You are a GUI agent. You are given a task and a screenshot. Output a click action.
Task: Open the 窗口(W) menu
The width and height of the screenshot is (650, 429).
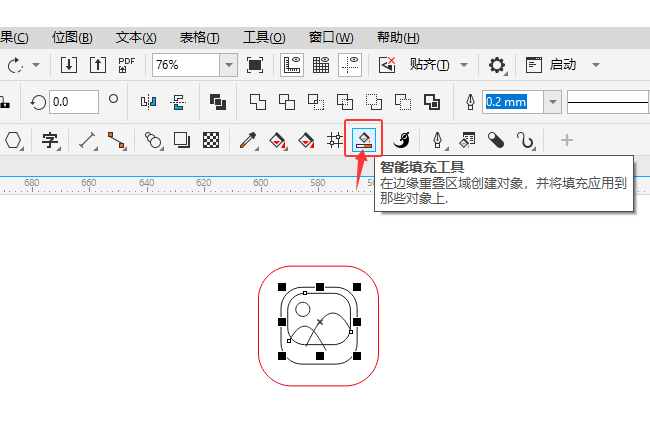[331, 38]
